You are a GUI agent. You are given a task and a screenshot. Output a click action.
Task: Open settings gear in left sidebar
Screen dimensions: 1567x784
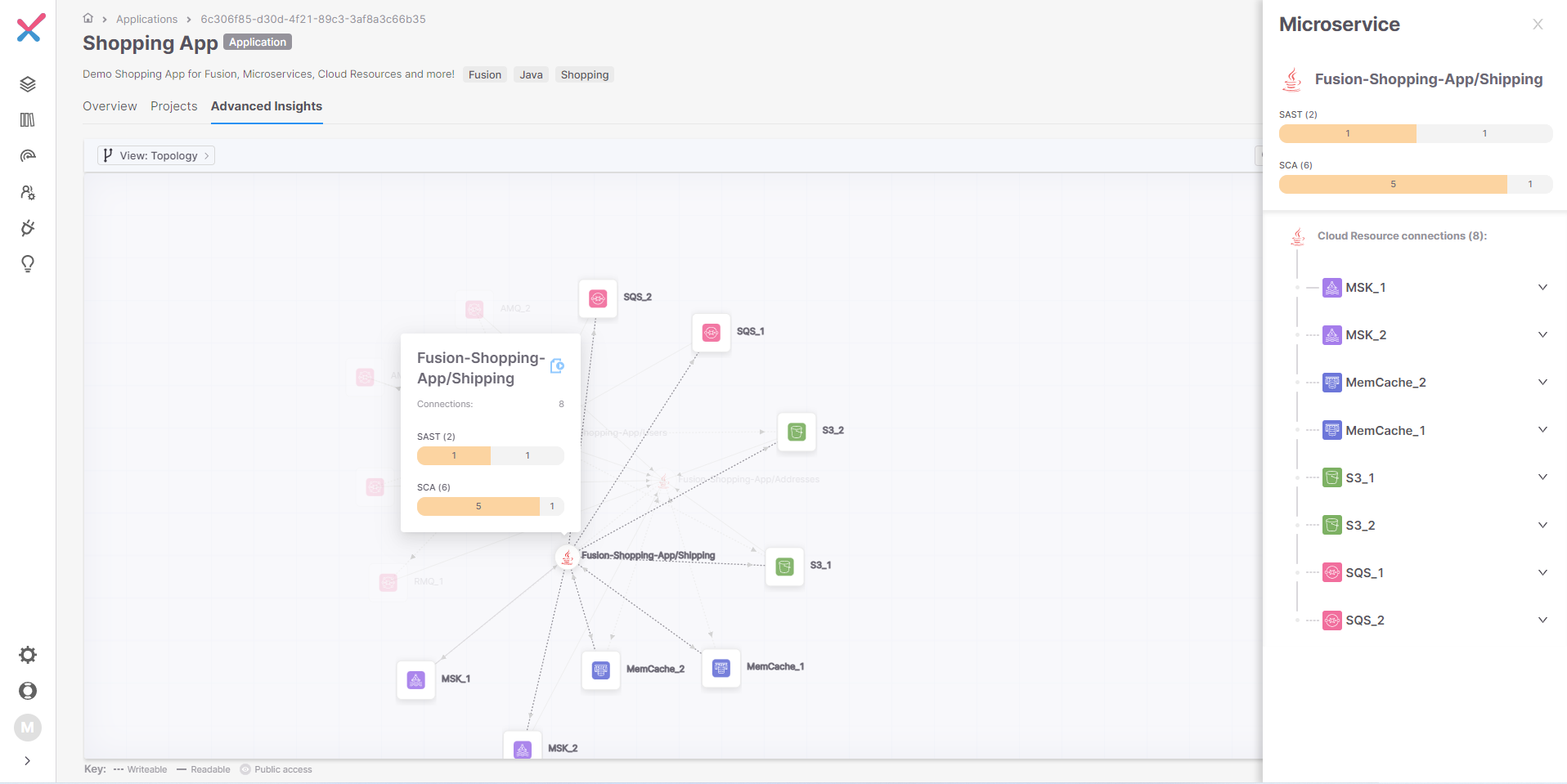[28, 655]
